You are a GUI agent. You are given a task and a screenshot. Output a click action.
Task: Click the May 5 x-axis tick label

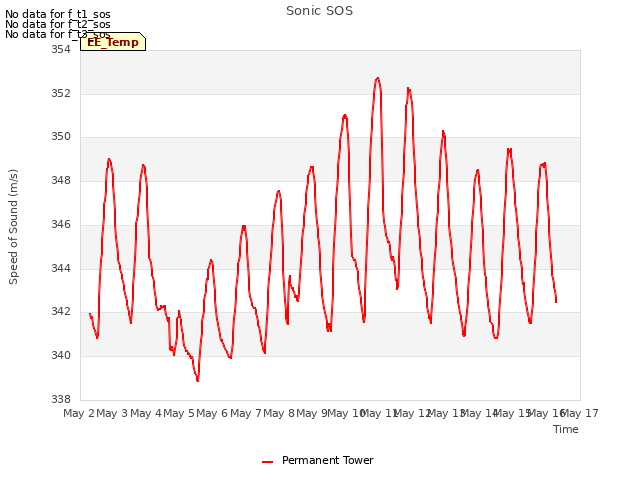click(x=179, y=413)
